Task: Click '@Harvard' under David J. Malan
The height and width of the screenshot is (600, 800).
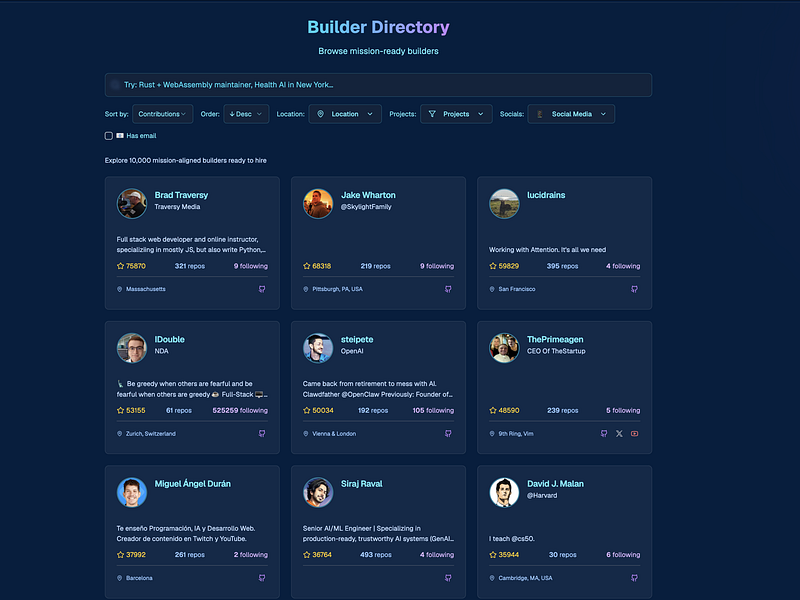Action: (x=542, y=495)
